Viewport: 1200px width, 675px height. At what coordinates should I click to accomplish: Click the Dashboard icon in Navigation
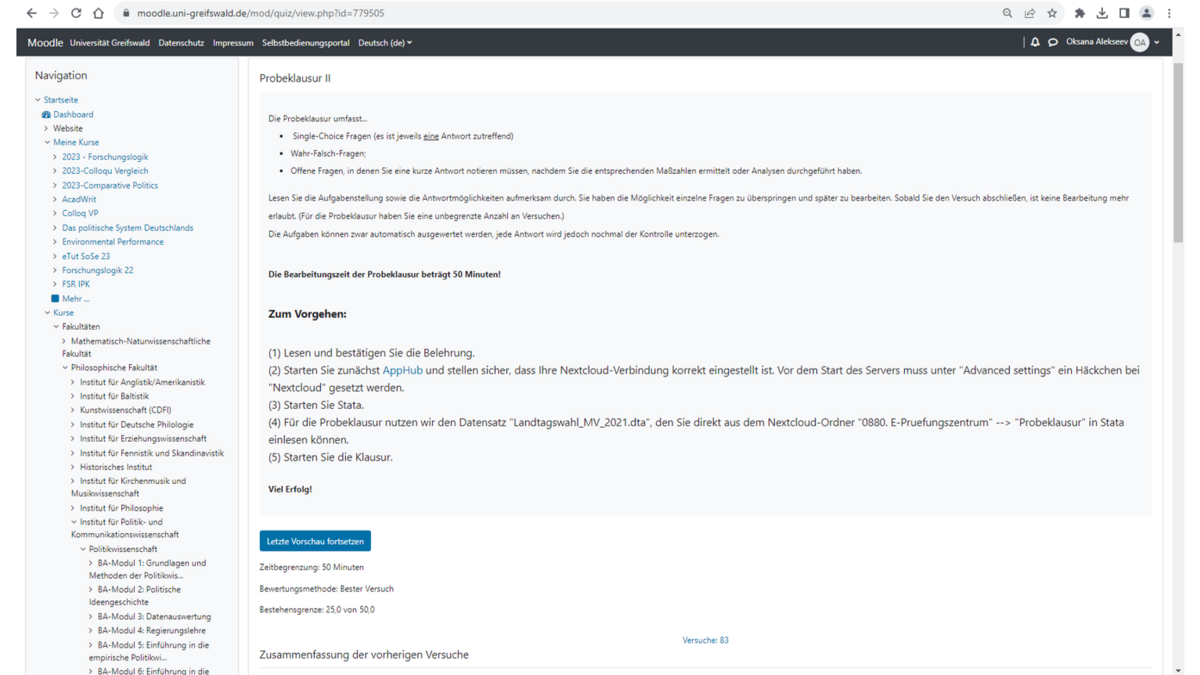[46, 114]
